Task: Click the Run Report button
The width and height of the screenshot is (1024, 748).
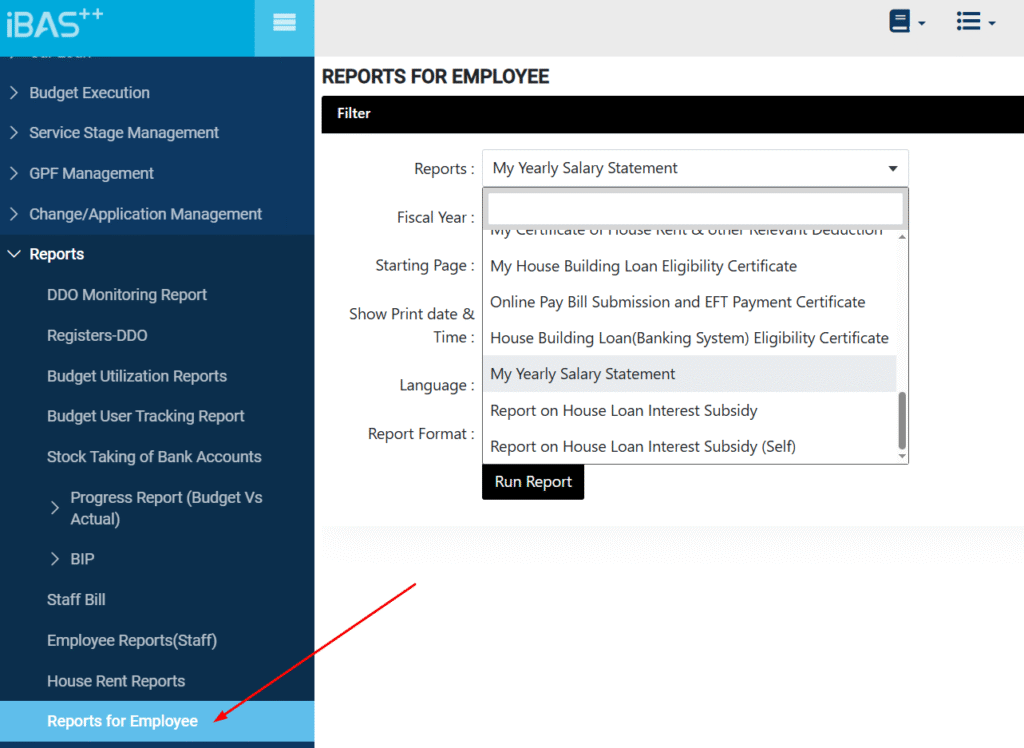Action: click(533, 482)
